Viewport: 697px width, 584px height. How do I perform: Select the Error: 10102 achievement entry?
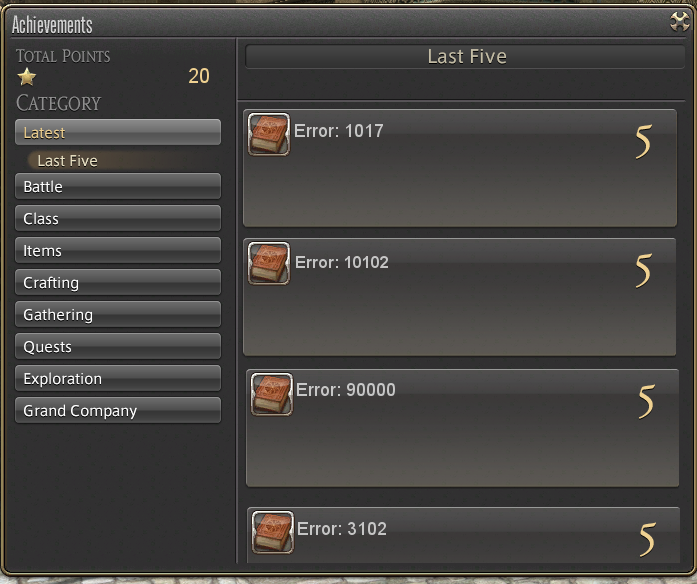coord(460,297)
